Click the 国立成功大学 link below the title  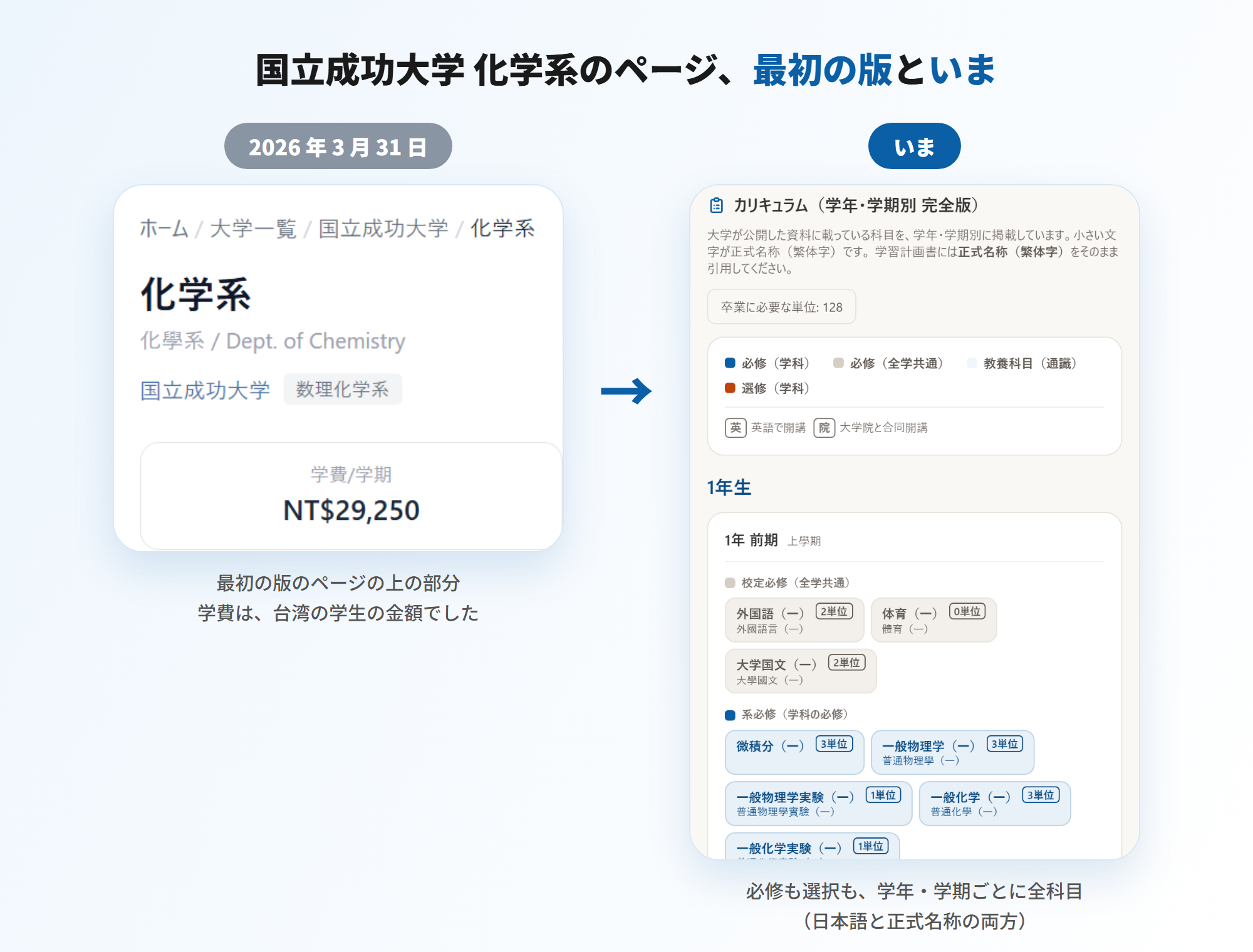tap(205, 390)
